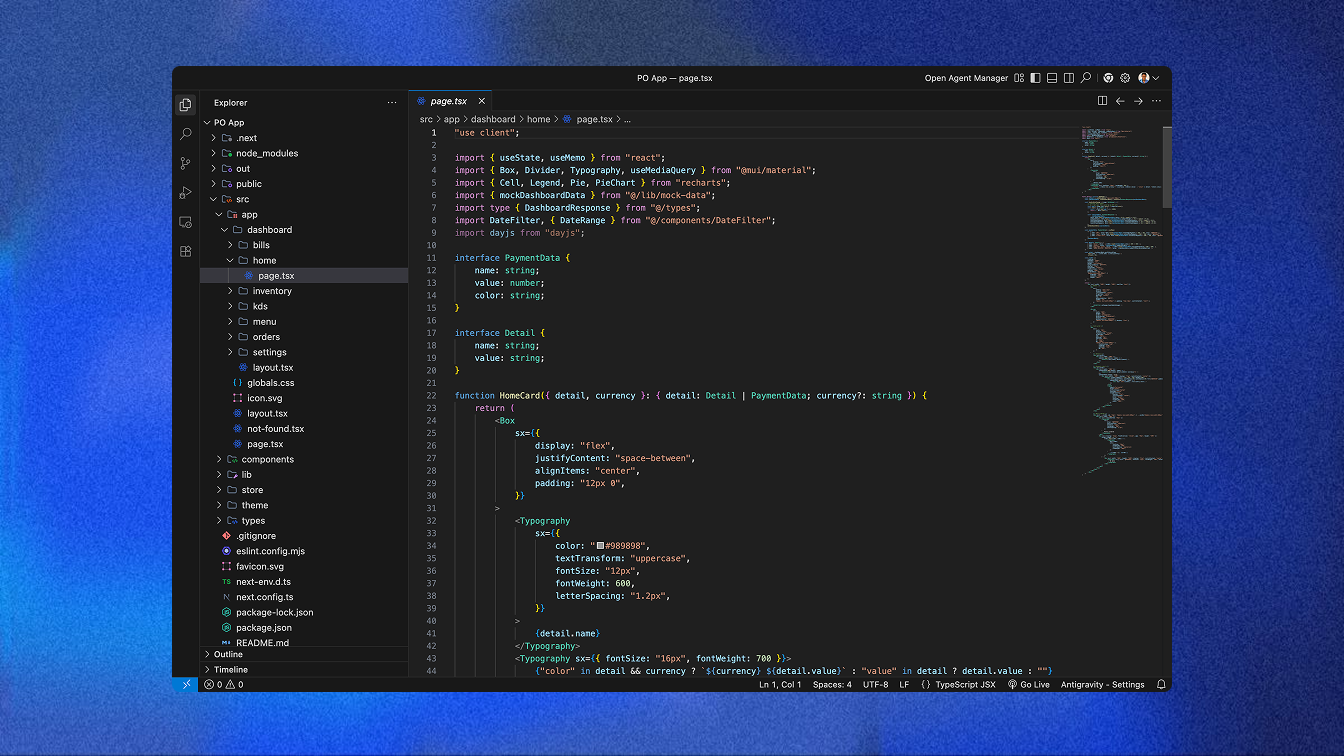Screen dimensions: 1344x756
Task: Open eslint.config.mjs in explorer
Action: click(304, 551)
